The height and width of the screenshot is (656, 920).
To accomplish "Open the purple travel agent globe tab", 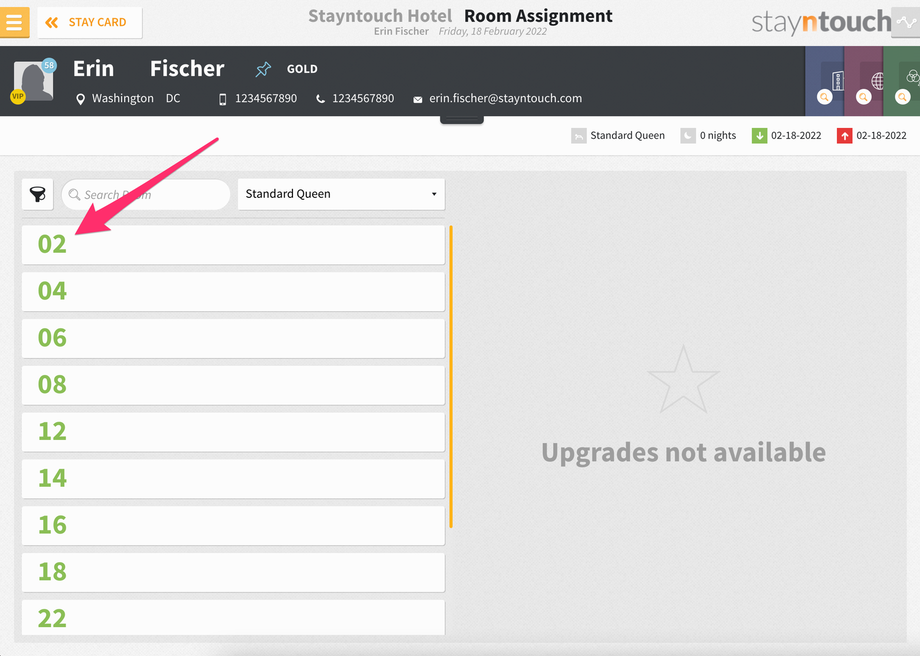I will (864, 81).
